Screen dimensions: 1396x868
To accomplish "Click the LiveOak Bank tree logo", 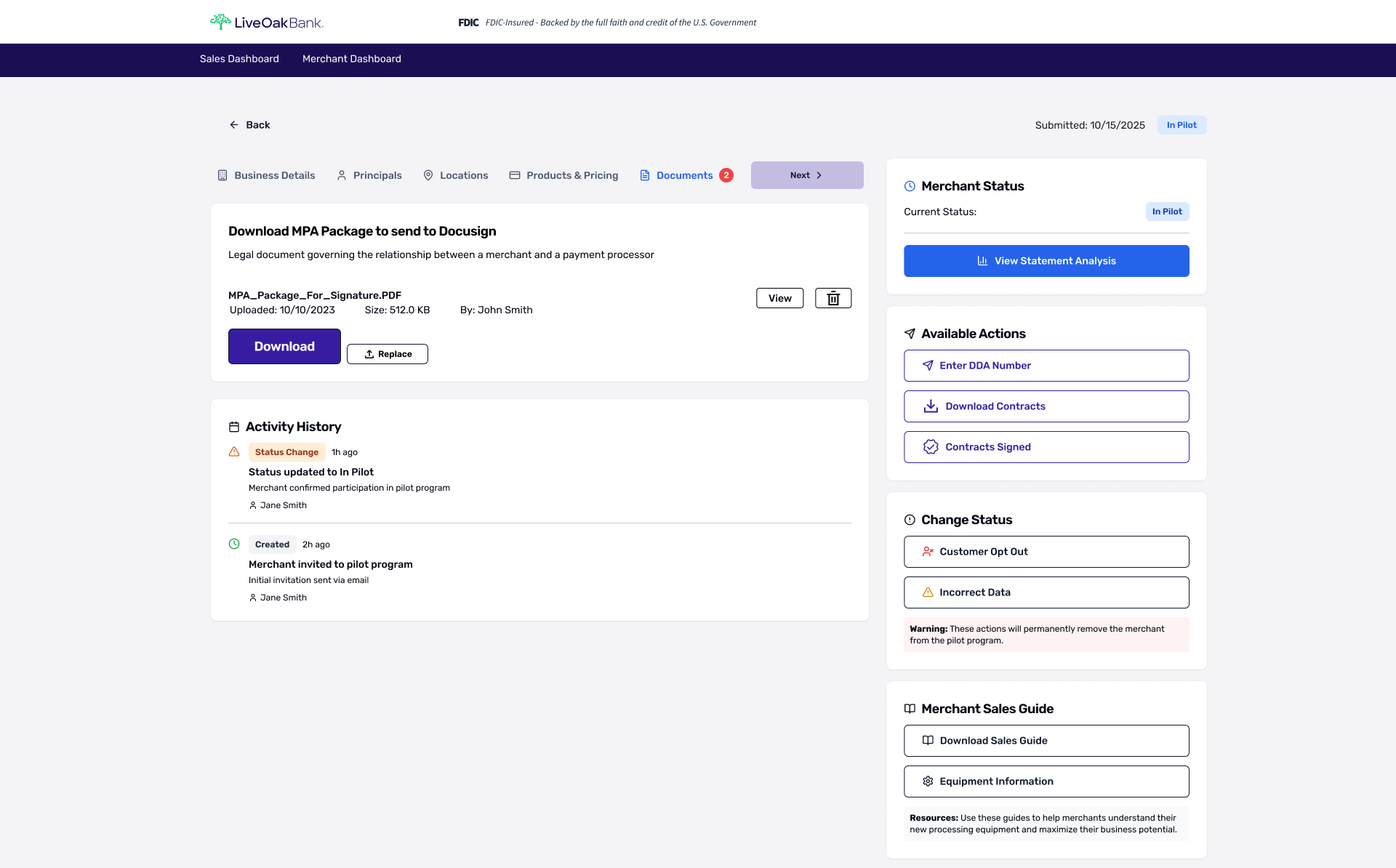I will (x=220, y=22).
